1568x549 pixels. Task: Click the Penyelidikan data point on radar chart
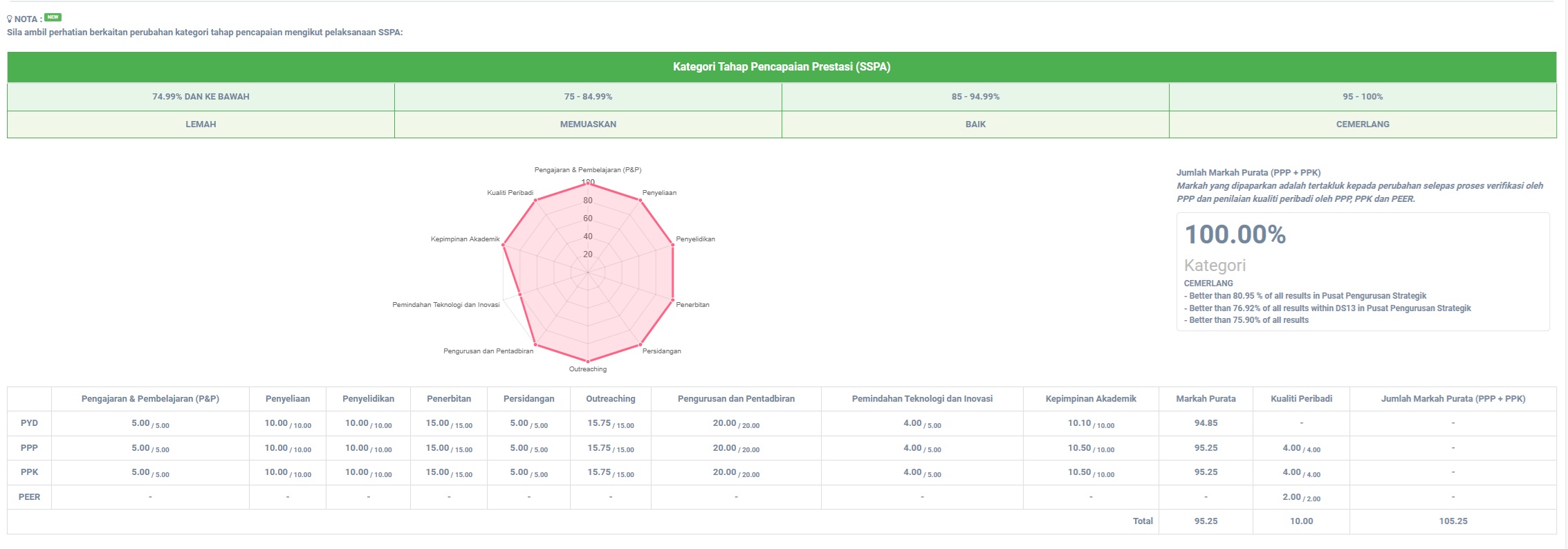[672, 245]
